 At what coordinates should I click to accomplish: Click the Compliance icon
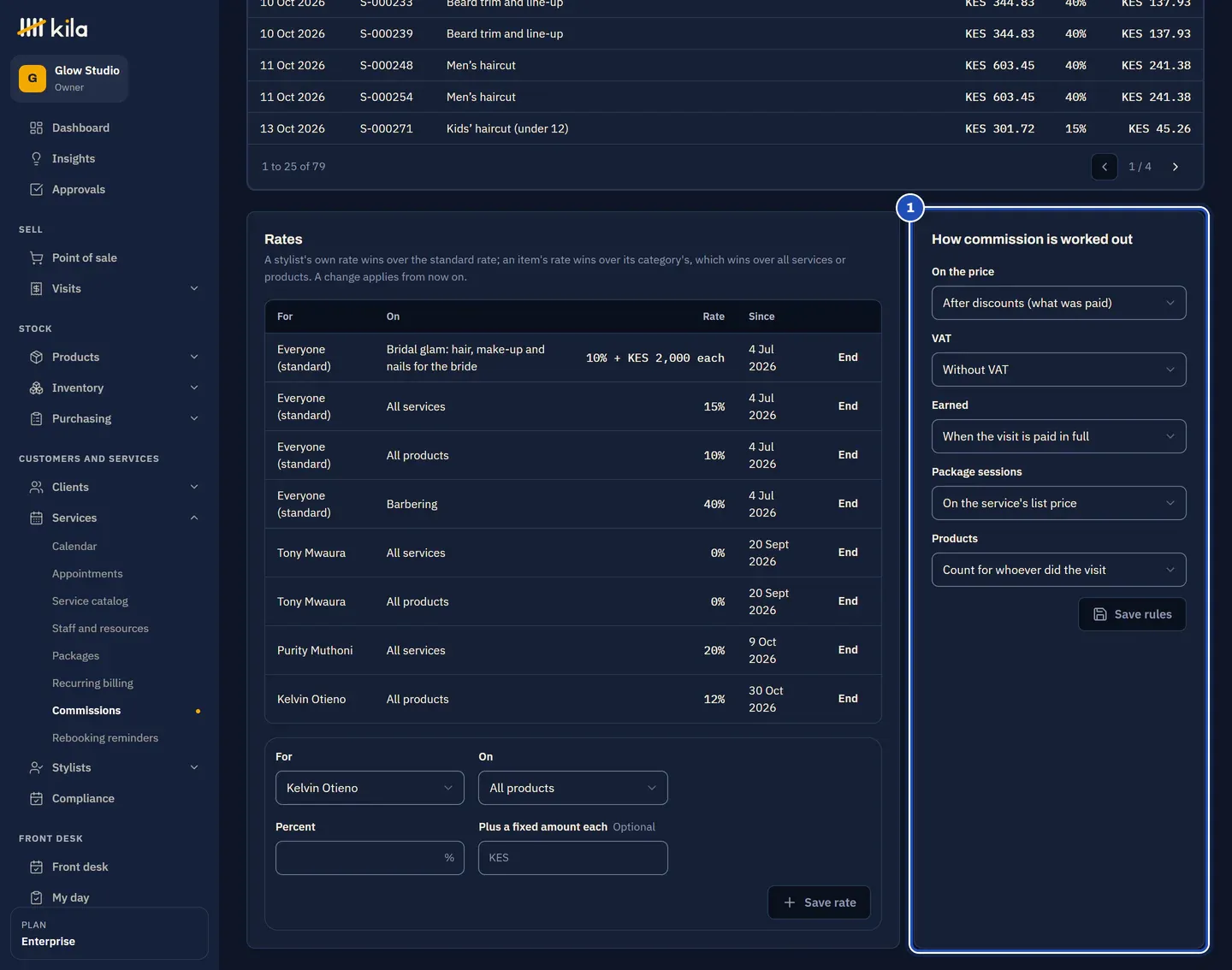click(x=36, y=798)
